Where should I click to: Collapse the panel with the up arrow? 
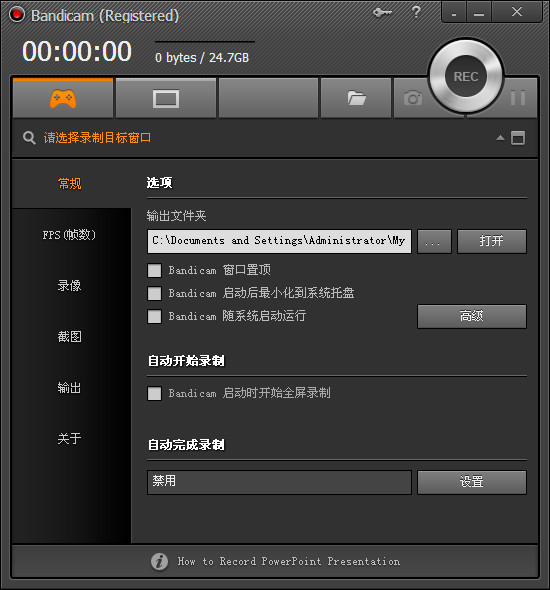pos(500,138)
